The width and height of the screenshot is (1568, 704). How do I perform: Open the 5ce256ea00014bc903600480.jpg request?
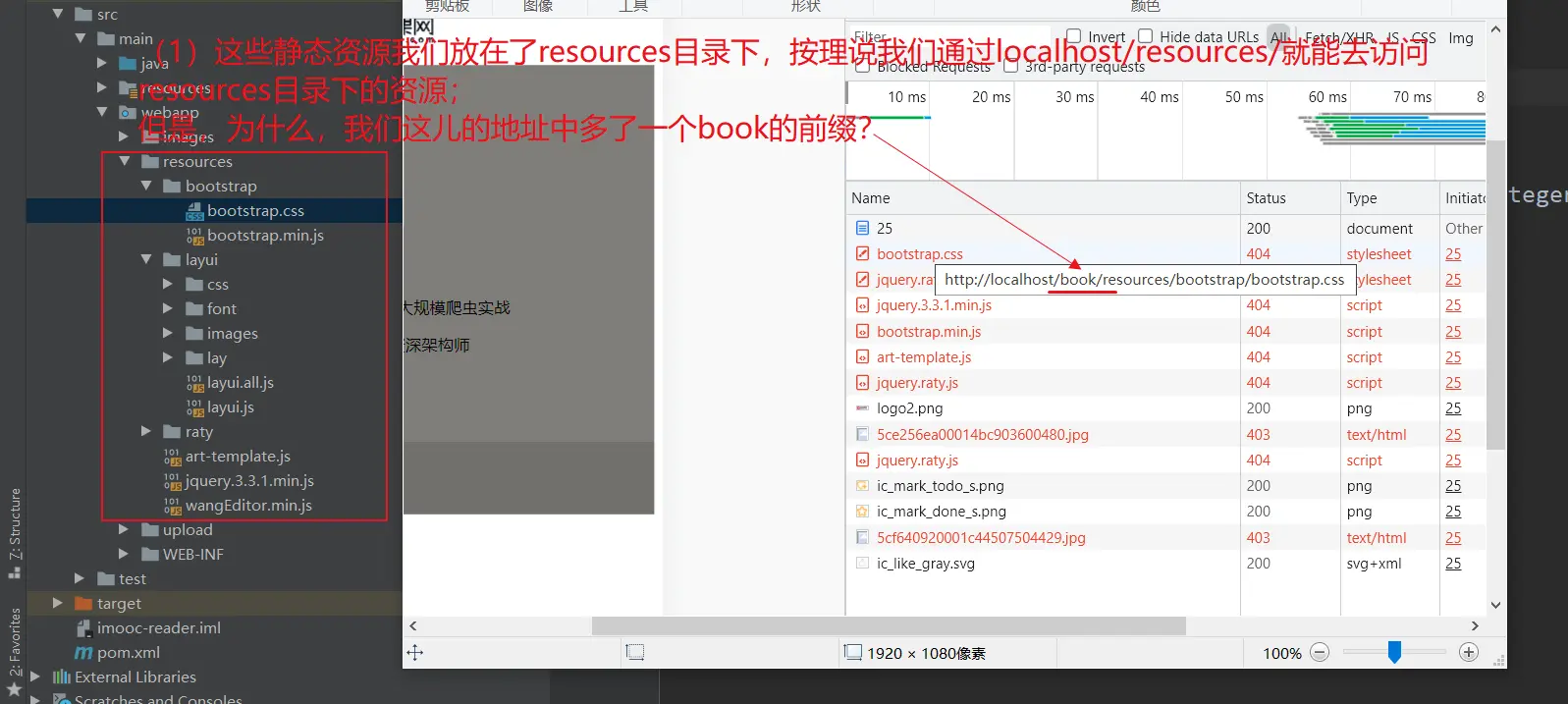tap(983, 434)
